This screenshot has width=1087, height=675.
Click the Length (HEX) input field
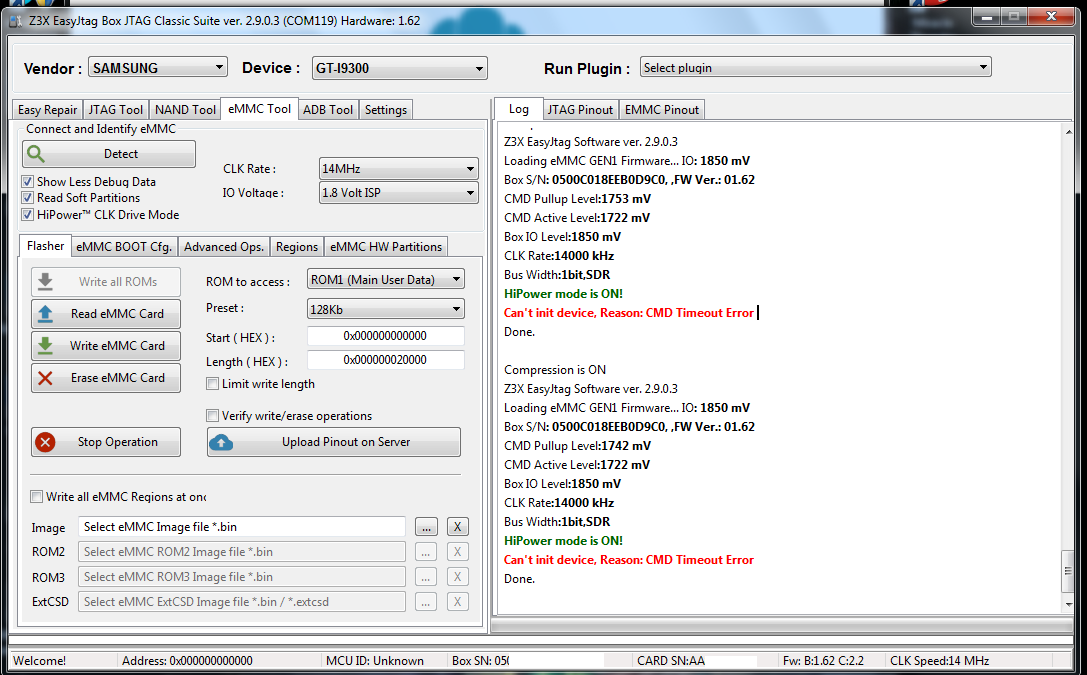point(385,360)
